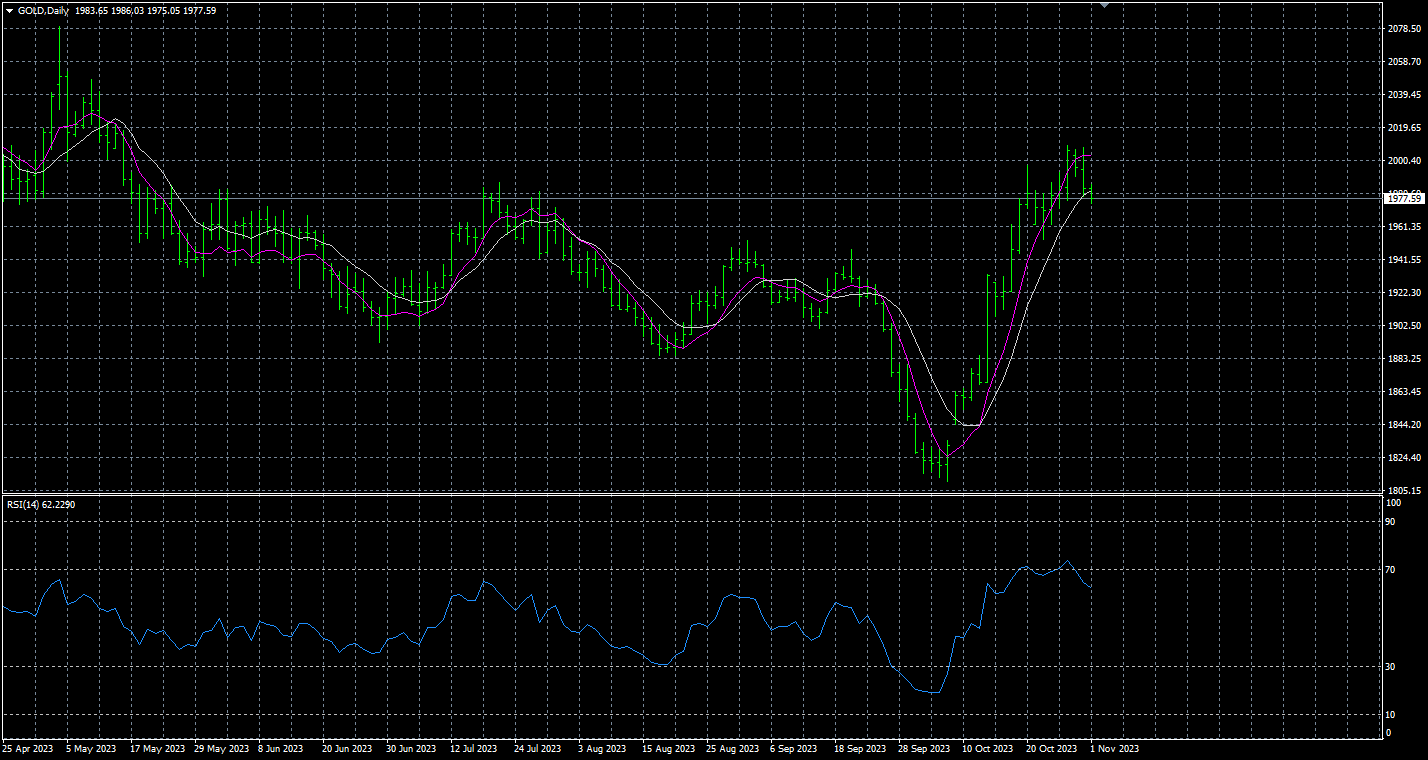Click the 24 Jul 2023 date label
The image size is (1428, 760).
tap(538, 748)
